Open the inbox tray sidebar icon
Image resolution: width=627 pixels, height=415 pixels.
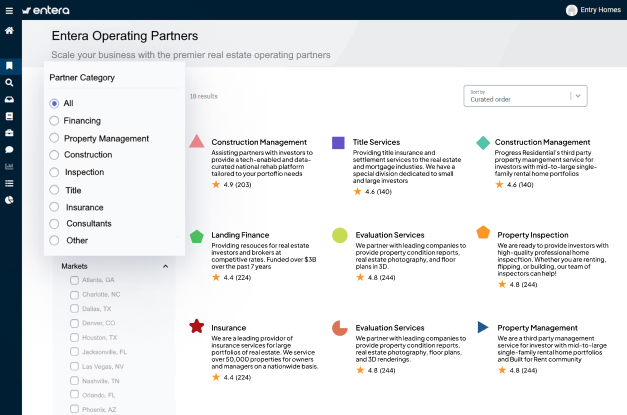coord(9,100)
